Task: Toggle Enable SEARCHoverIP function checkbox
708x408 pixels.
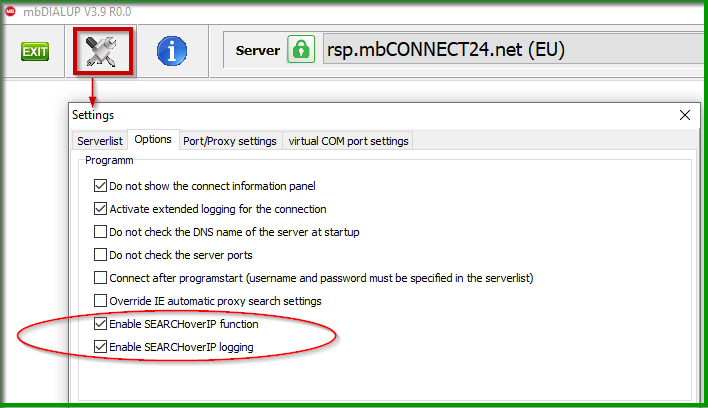Action: pyautogui.click(x=100, y=324)
